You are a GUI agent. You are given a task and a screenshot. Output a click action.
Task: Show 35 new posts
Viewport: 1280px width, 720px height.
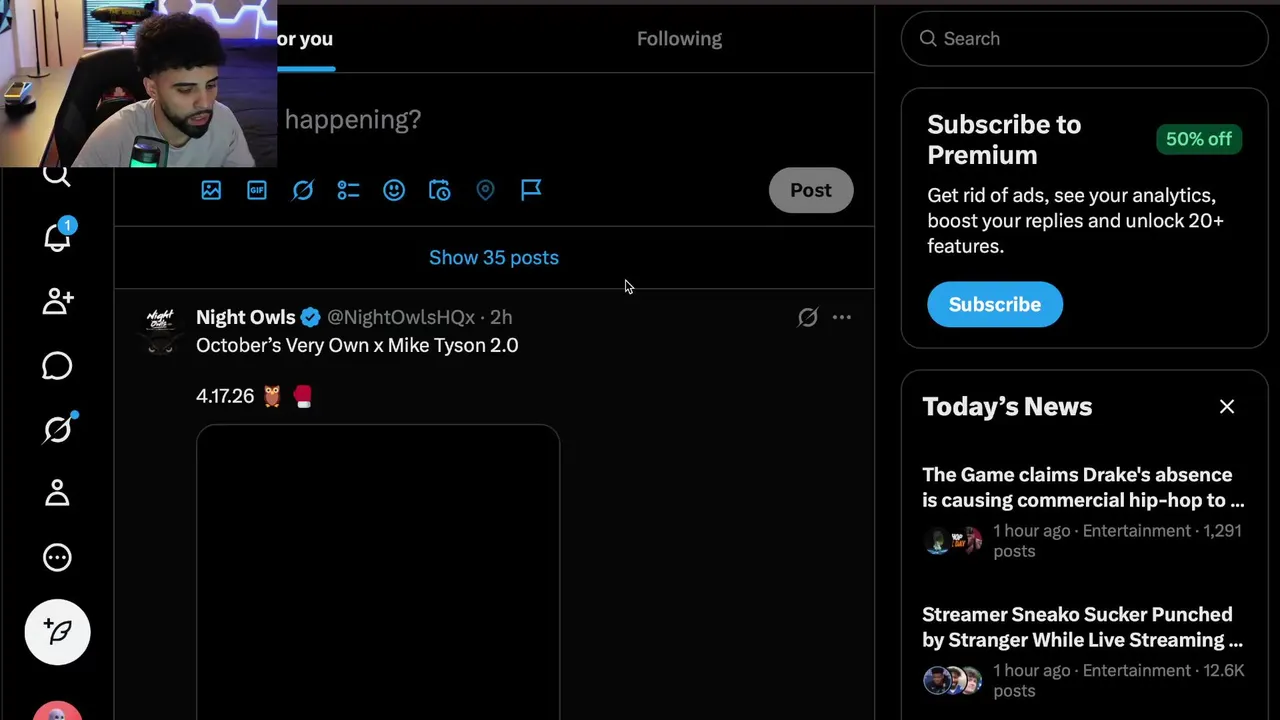tap(494, 258)
